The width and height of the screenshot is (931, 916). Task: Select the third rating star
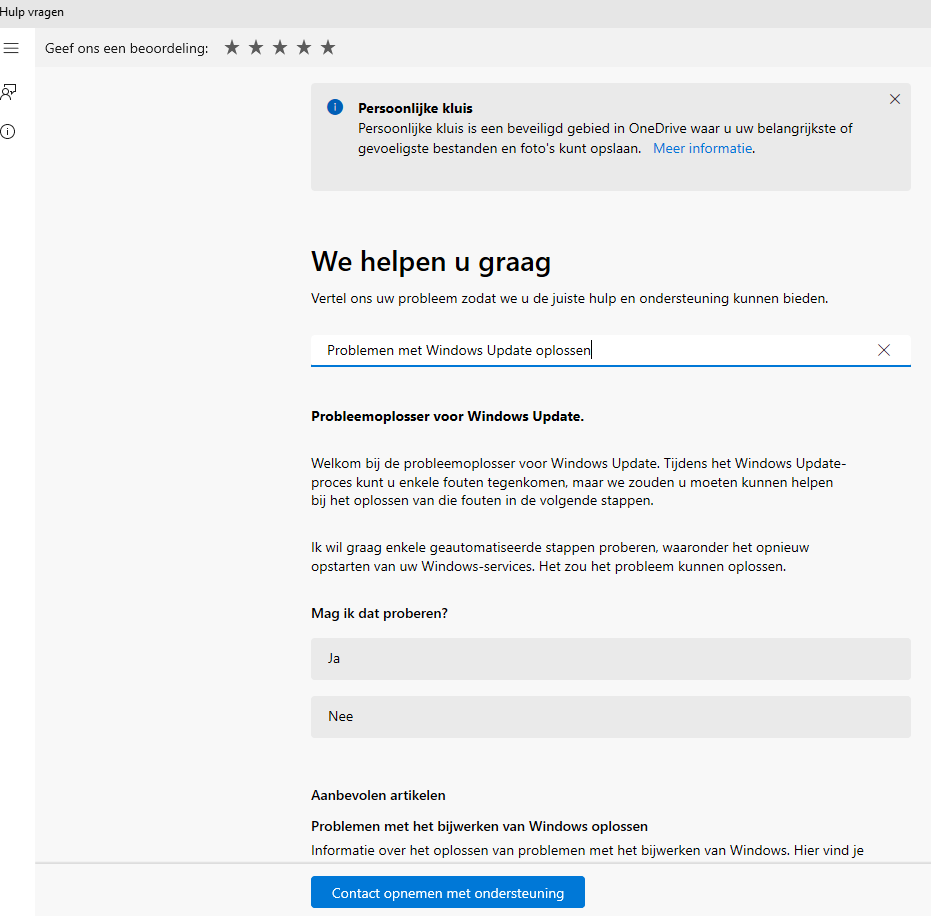pos(280,48)
